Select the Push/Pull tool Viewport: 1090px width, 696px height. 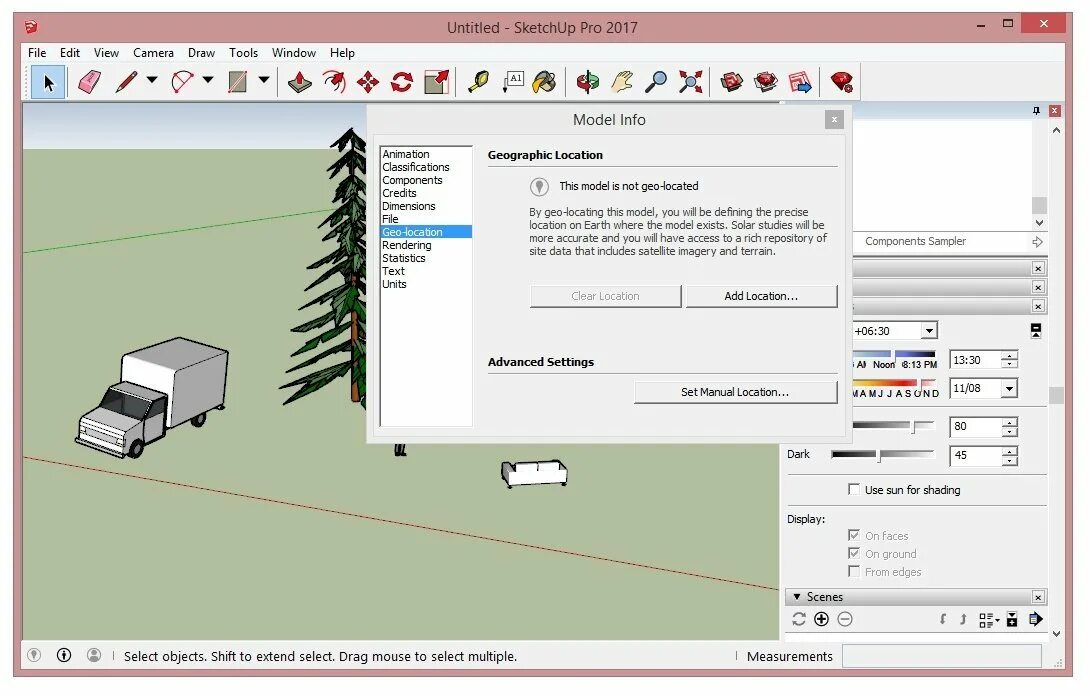300,83
